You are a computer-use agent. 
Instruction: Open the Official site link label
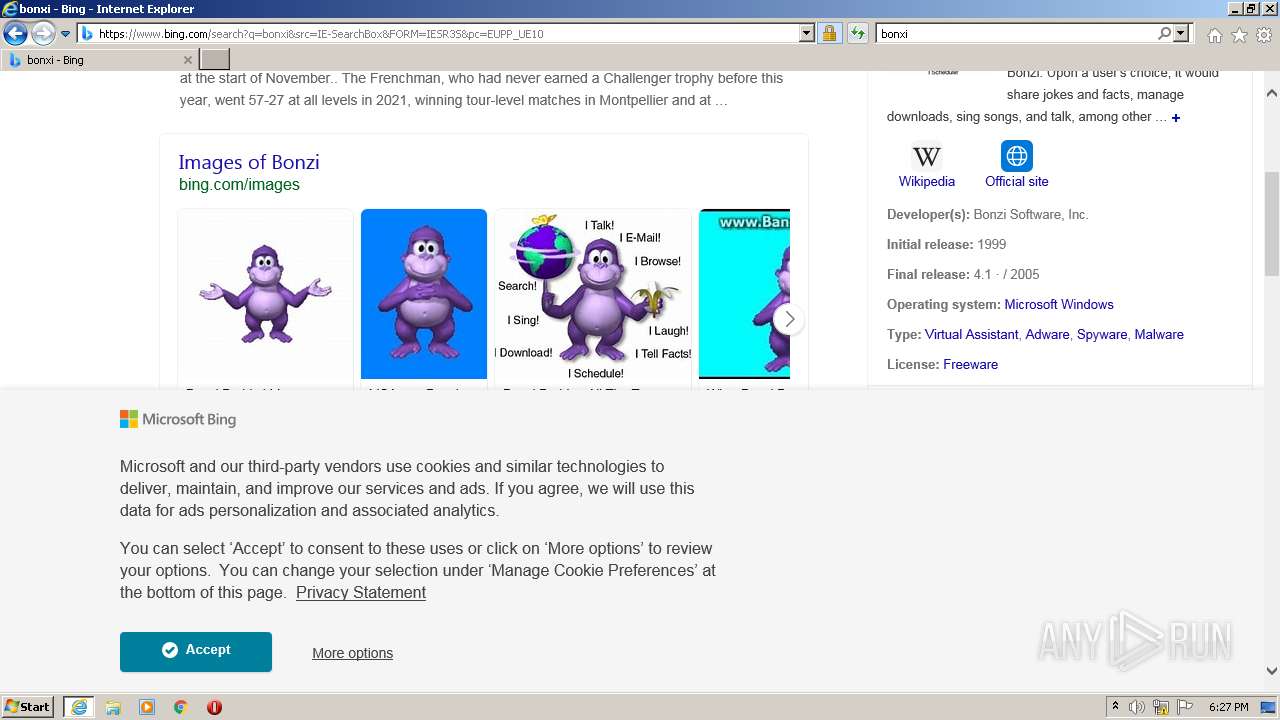click(1017, 181)
